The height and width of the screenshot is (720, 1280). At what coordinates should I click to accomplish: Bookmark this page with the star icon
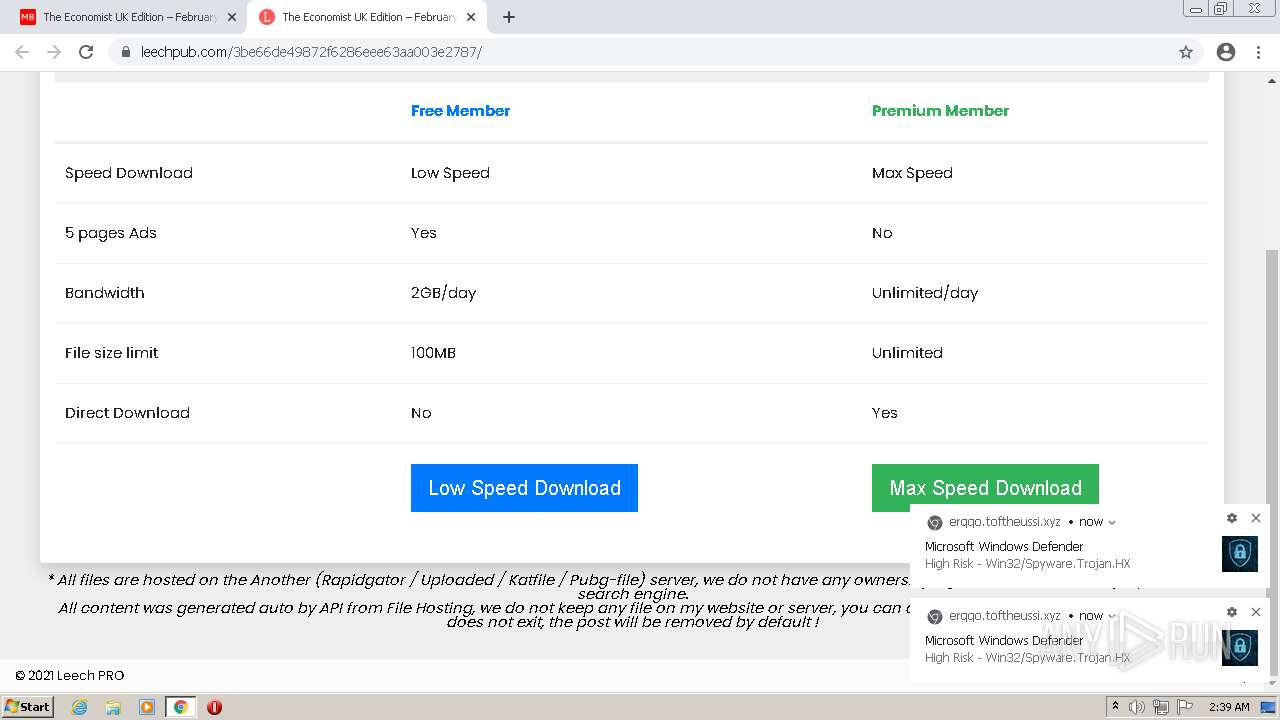(1186, 52)
